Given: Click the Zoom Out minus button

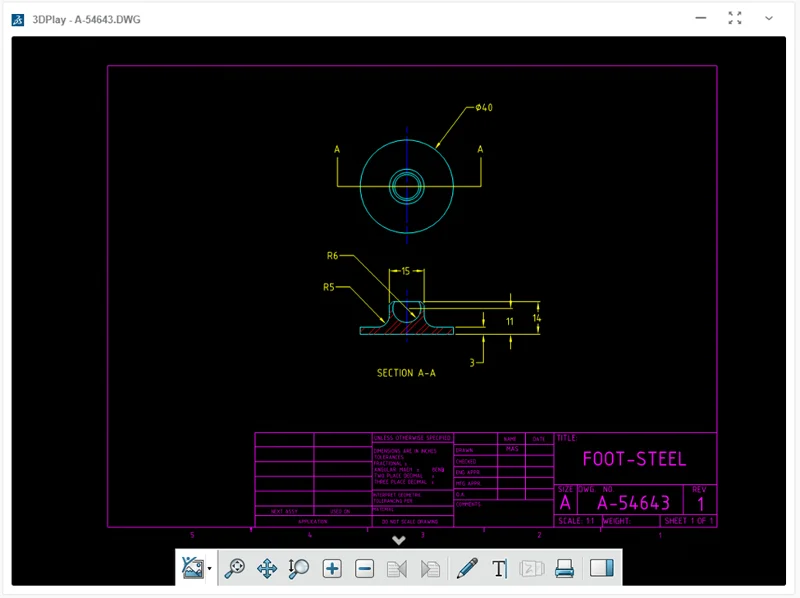Looking at the screenshot, I should click(365, 568).
